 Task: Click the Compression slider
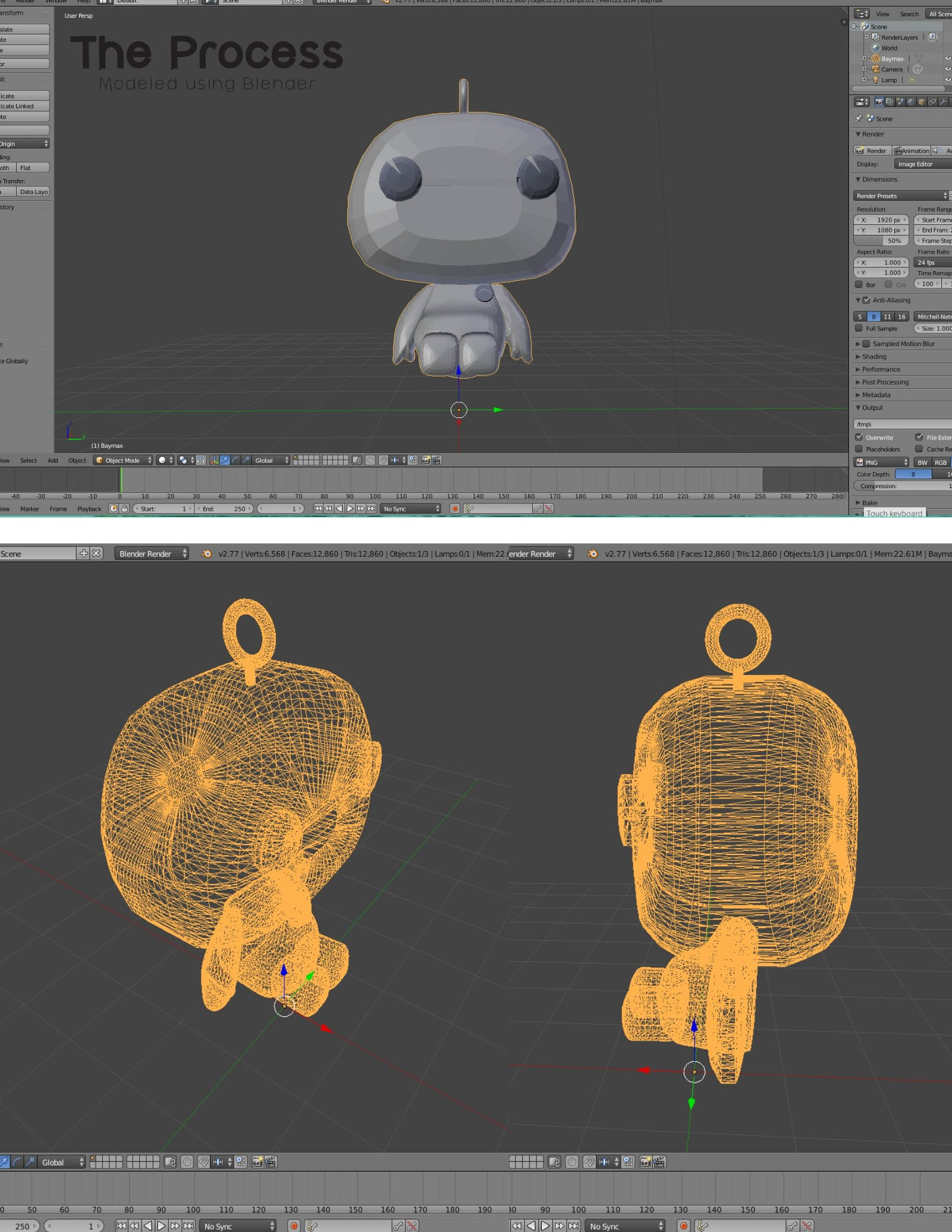point(903,486)
